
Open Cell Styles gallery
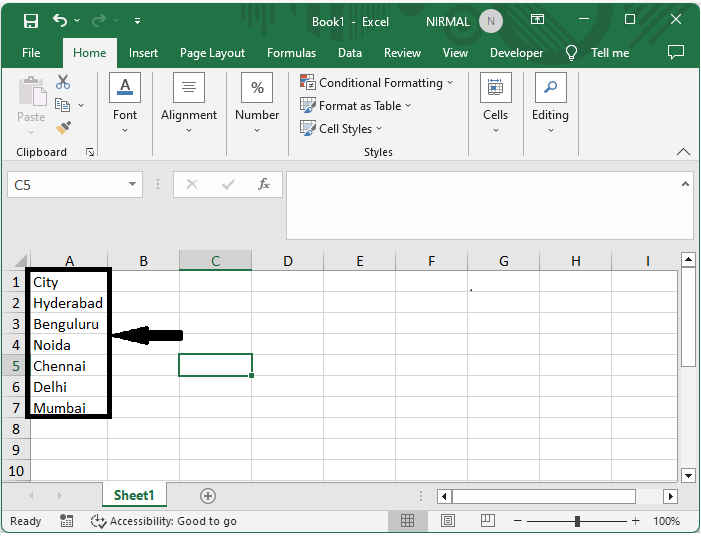click(341, 129)
